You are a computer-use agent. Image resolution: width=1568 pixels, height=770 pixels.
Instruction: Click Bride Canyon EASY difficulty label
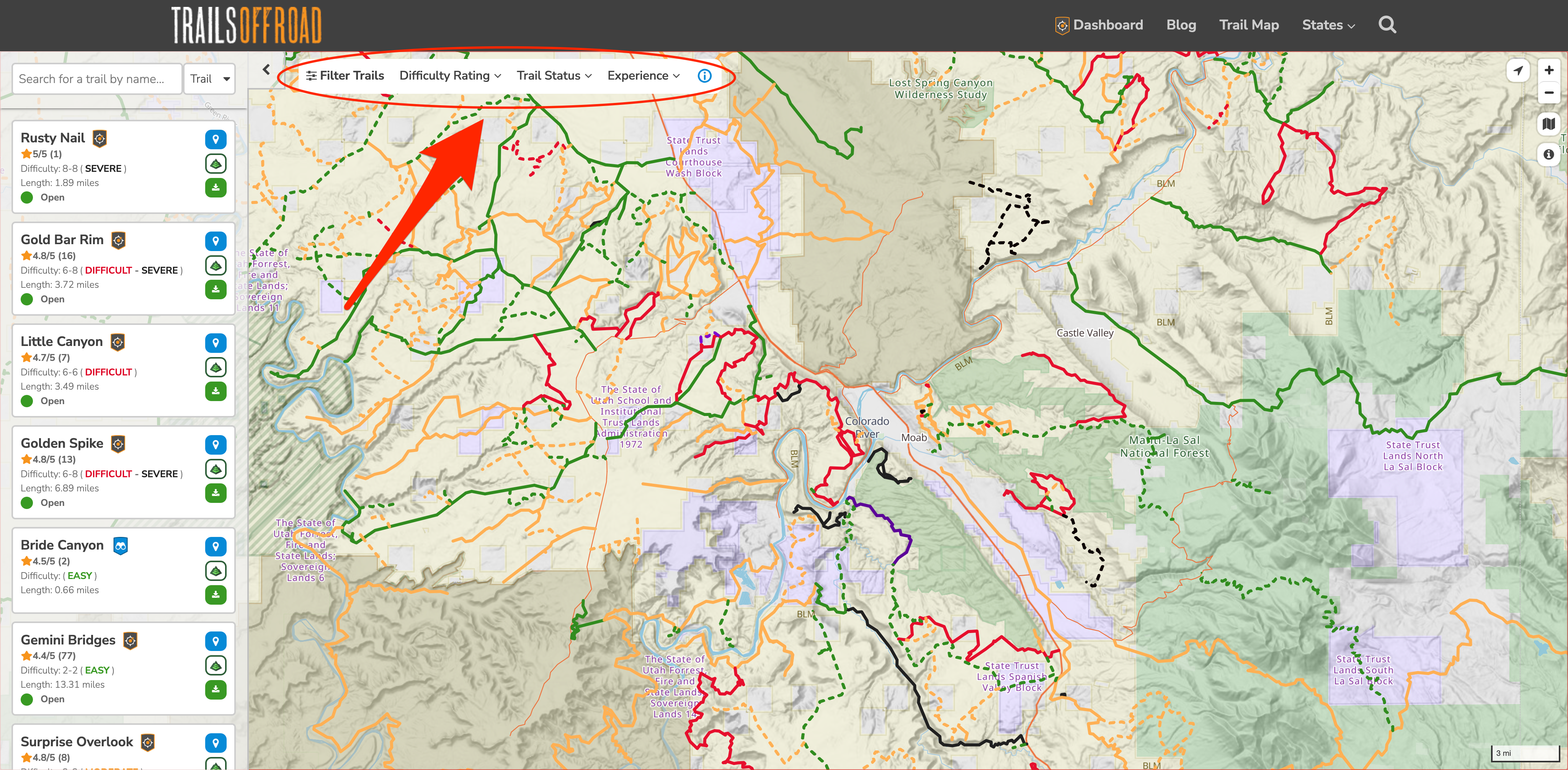point(80,576)
